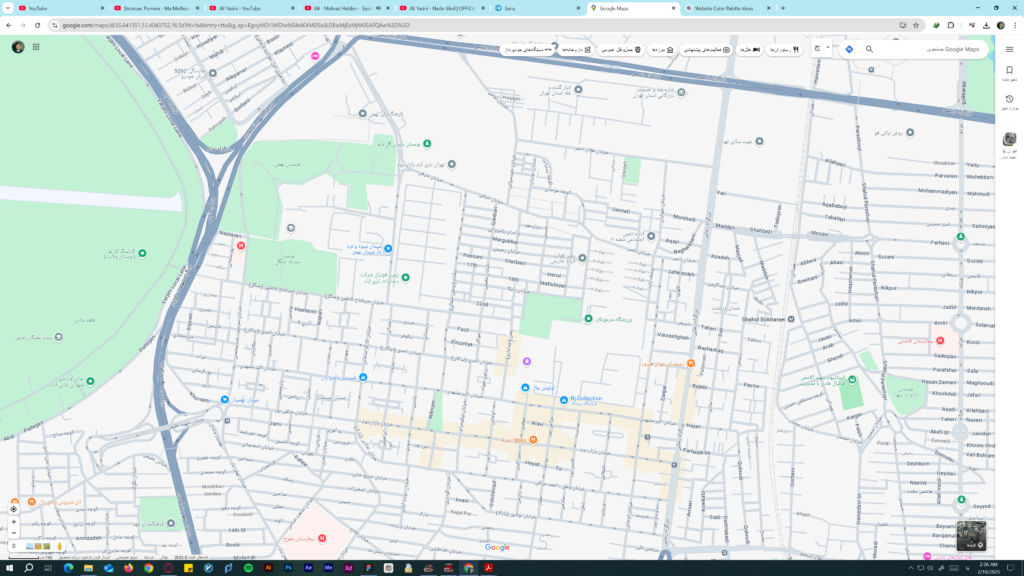Open the Google apps grid icon
Viewport: 1024px width, 576px height.
(36, 47)
